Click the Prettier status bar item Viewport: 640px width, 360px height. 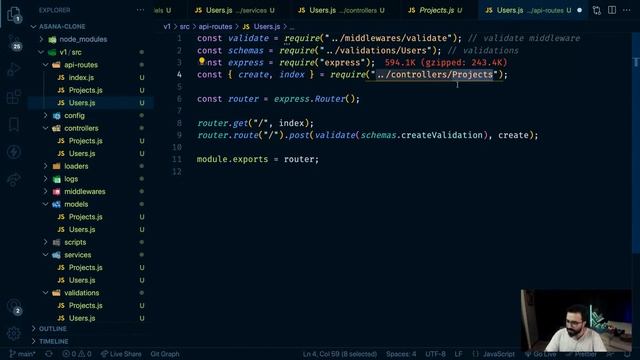(x=581, y=354)
